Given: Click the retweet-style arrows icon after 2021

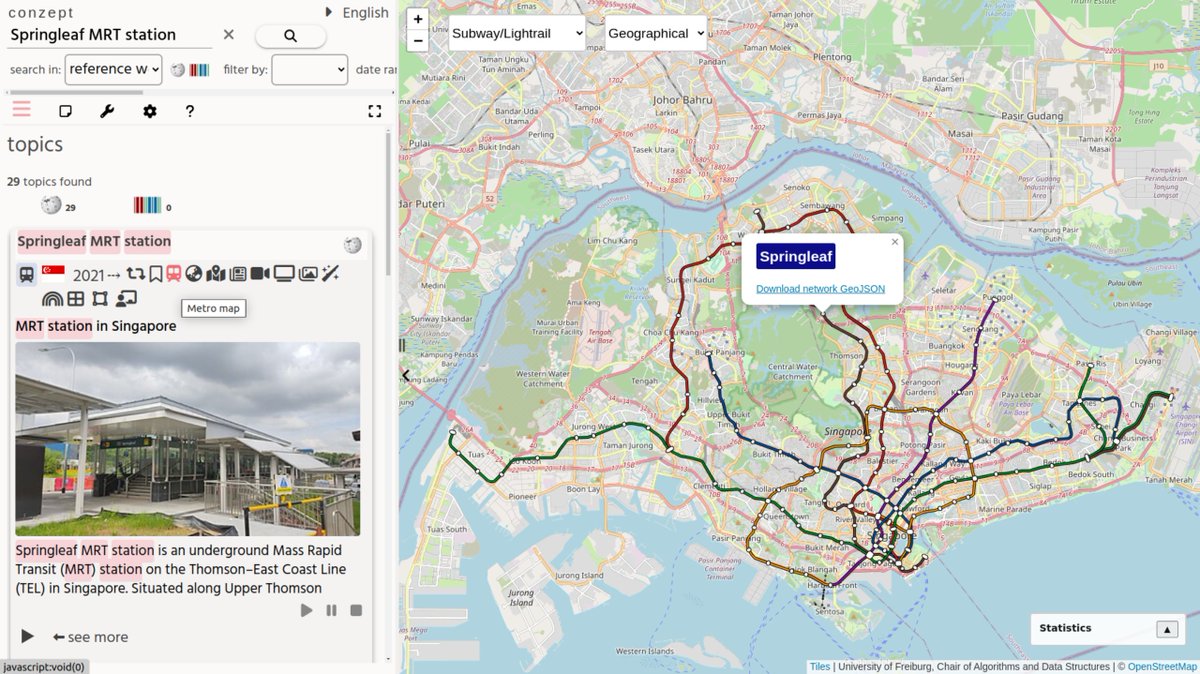Looking at the screenshot, I should (136, 274).
